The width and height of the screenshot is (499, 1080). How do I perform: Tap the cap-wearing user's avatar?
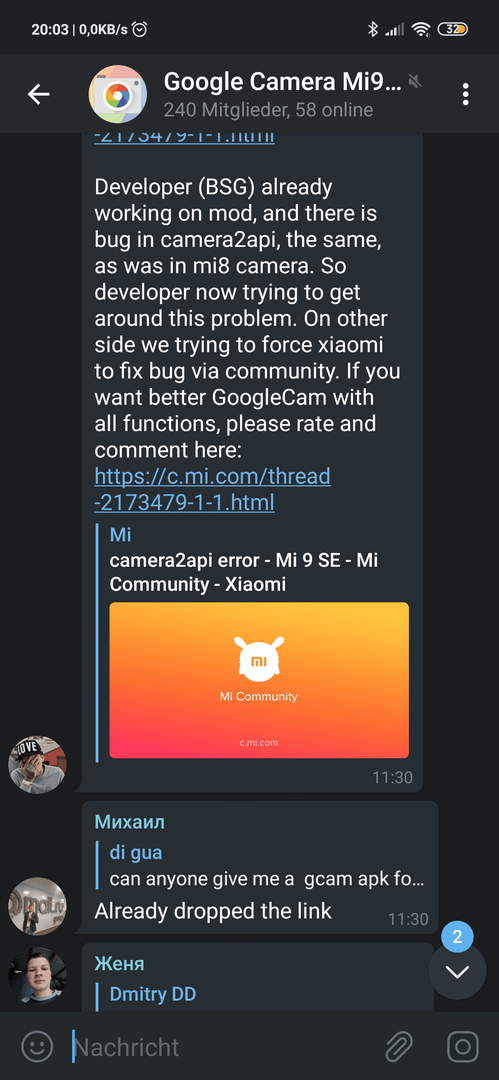(37, 765)
